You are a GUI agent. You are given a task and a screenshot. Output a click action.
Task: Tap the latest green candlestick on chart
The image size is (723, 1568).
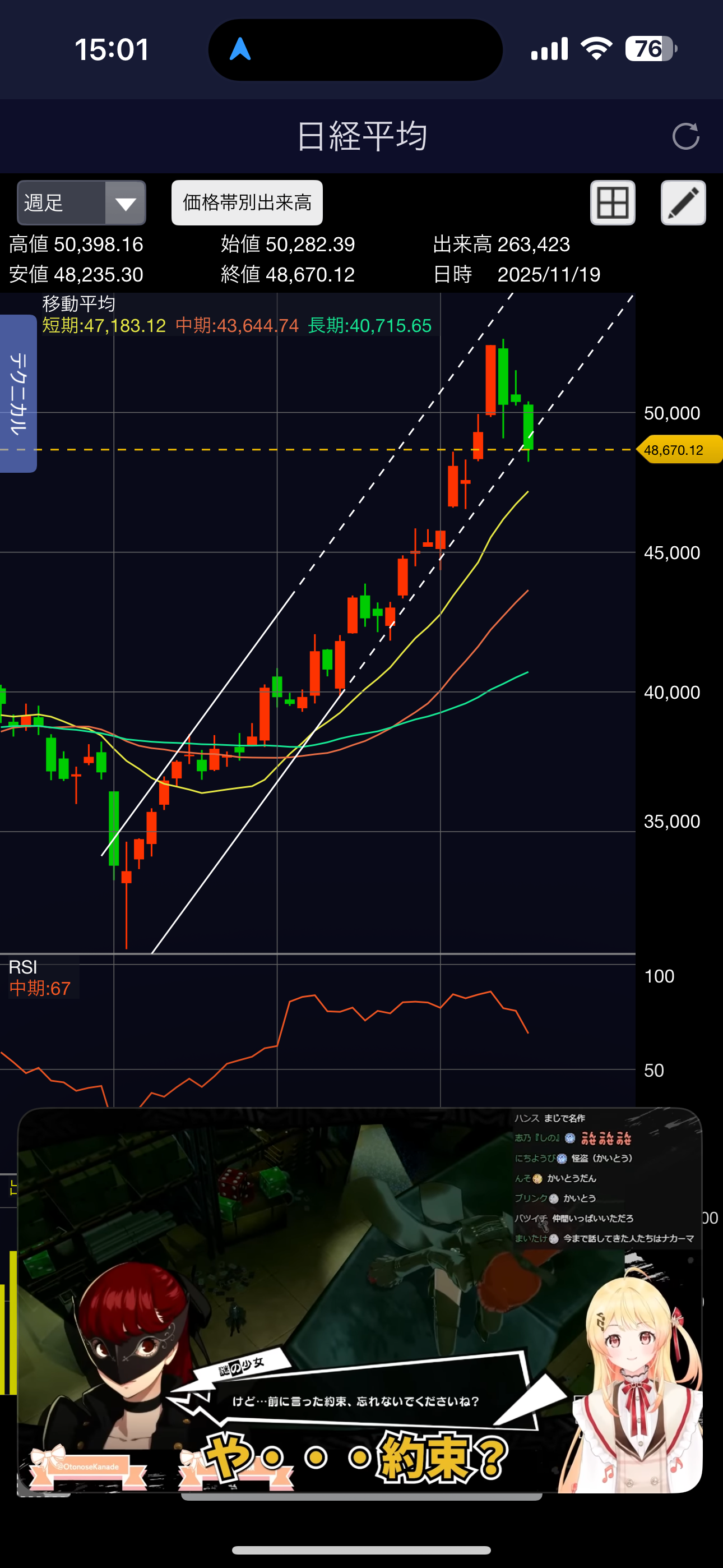[x=529, y=427]
